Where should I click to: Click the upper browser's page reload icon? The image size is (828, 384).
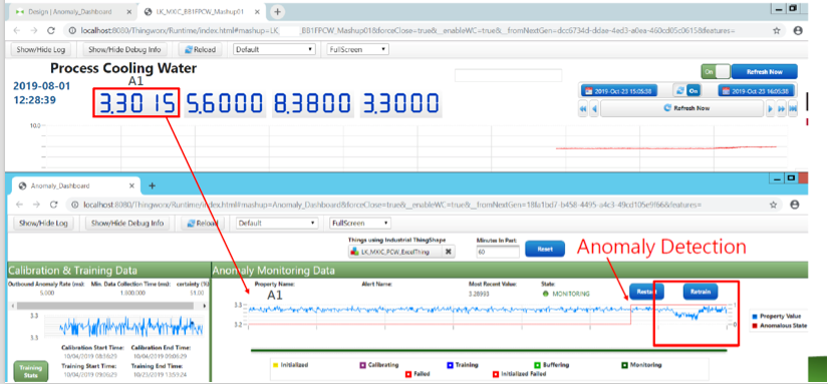[51, 31]
